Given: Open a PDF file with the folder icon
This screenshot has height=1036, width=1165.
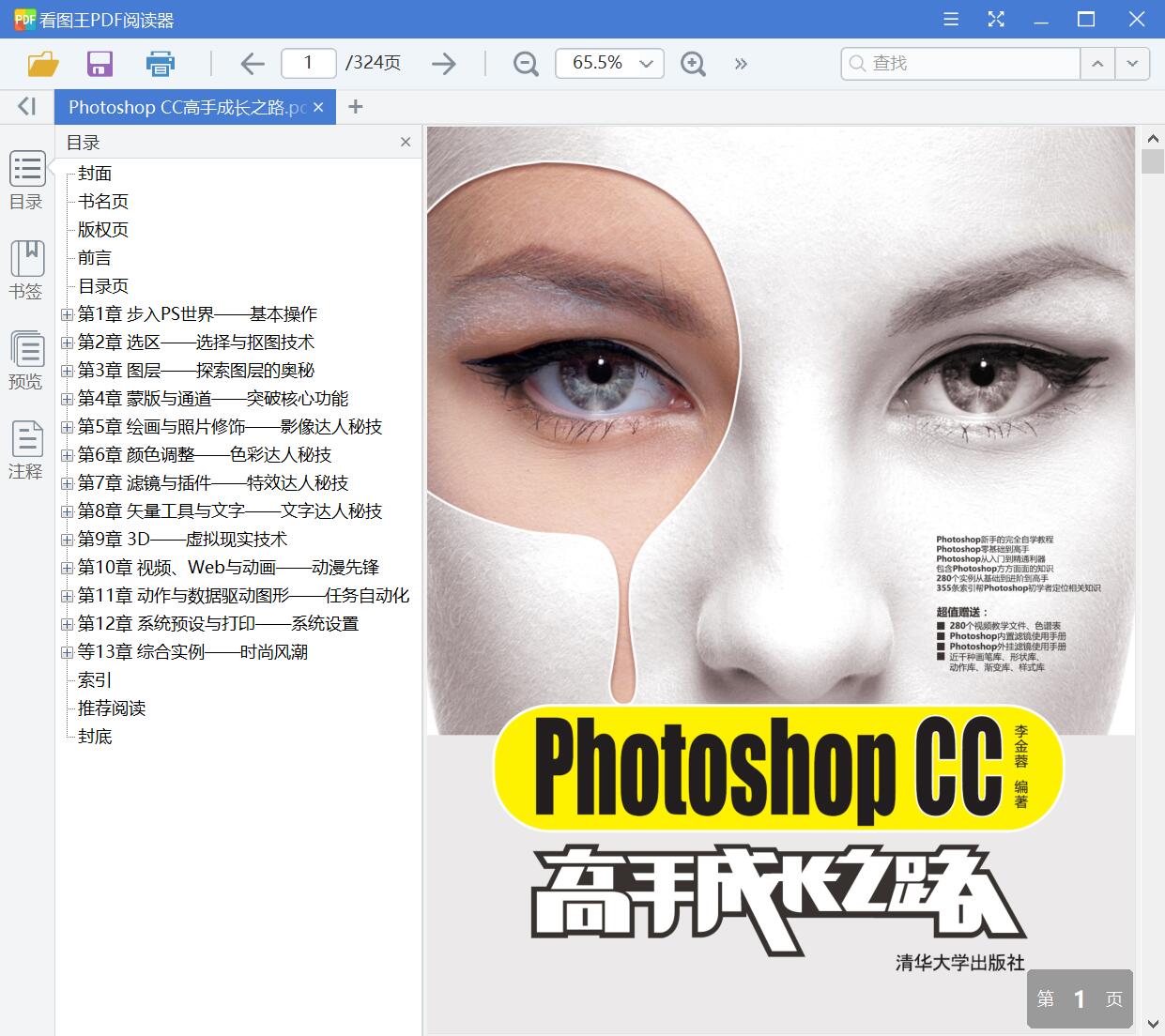Looking at the screenshot, I should coord(43,63).
